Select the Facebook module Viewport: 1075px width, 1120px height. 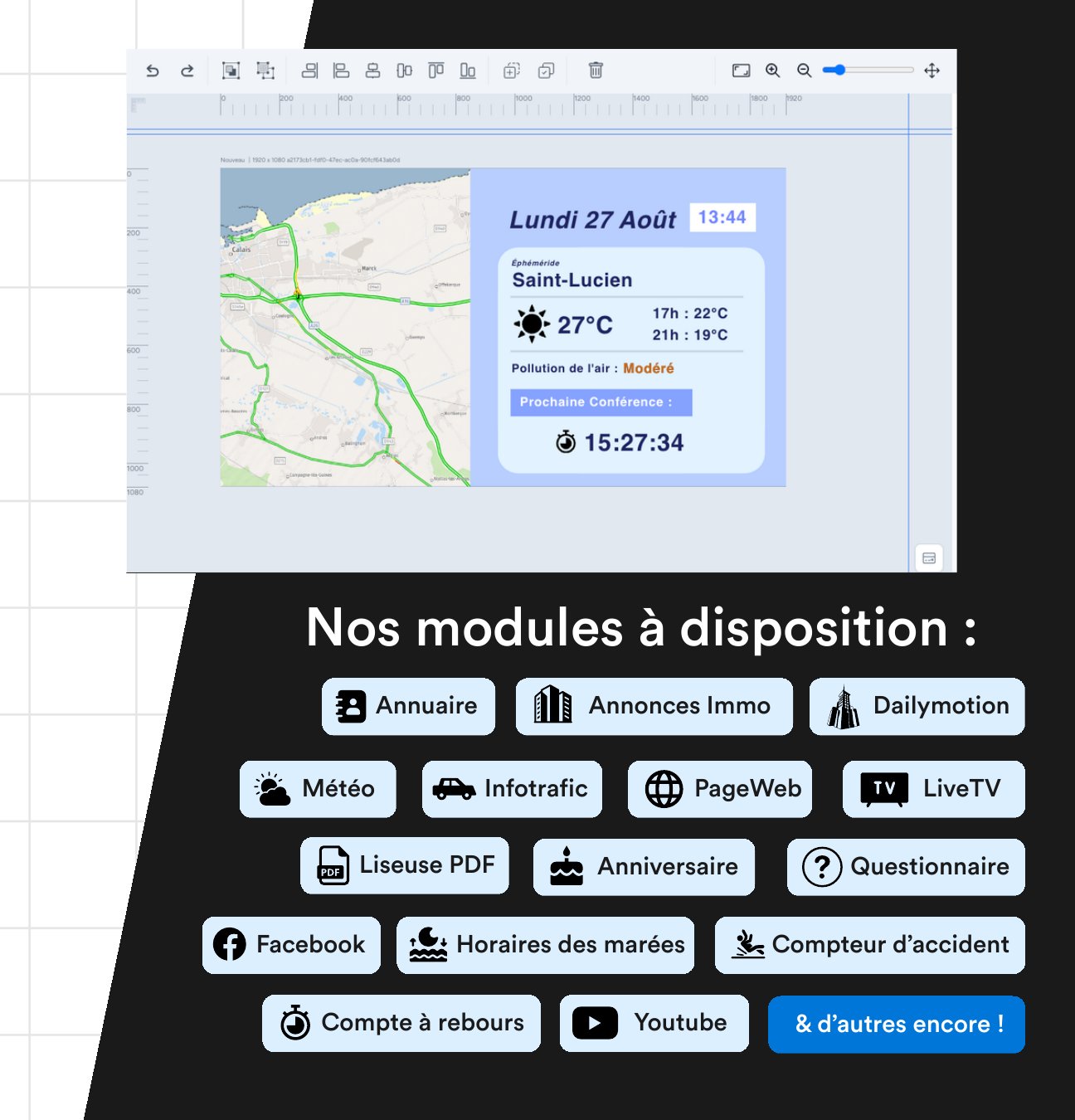tap(291, 945)
